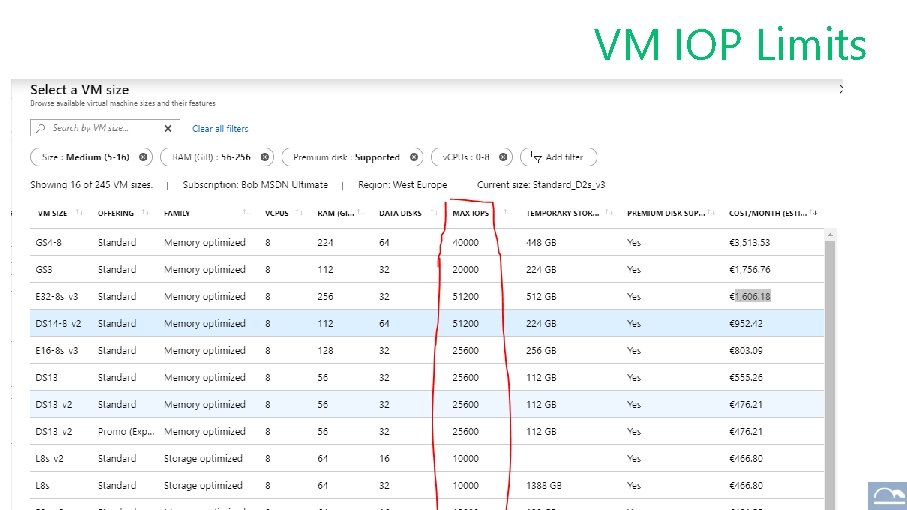Remove the vCPUs : 0-8 filter
This screenshot has width=907, height=510.
[503, 157]
